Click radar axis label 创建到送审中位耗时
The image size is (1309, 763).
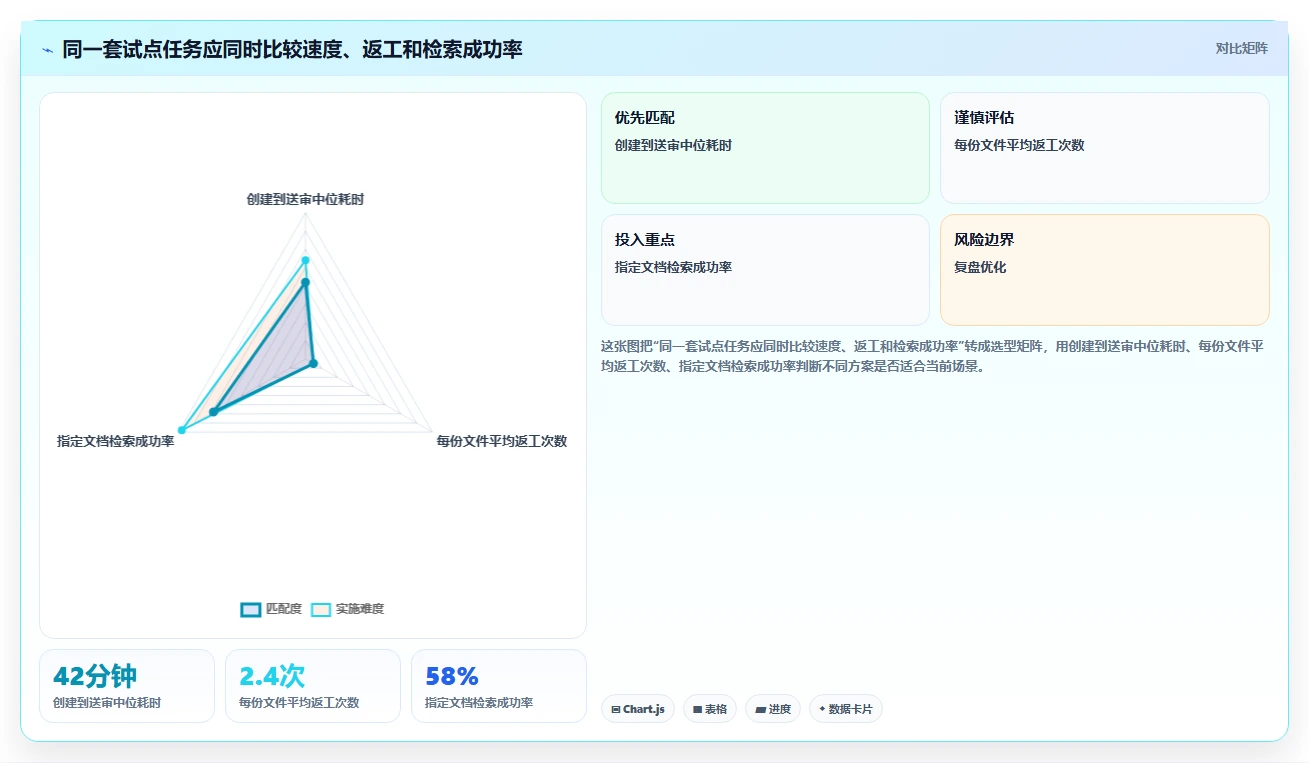coord(305,199)
